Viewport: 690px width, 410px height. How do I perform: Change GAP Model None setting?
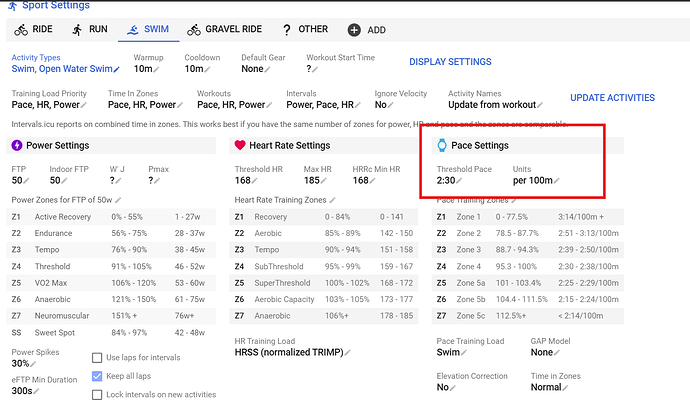(545, 352)
